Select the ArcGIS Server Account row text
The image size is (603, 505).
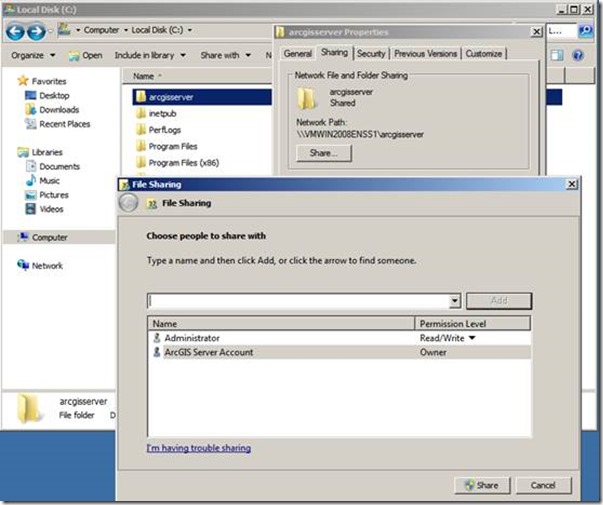click(x=209, y=352)
